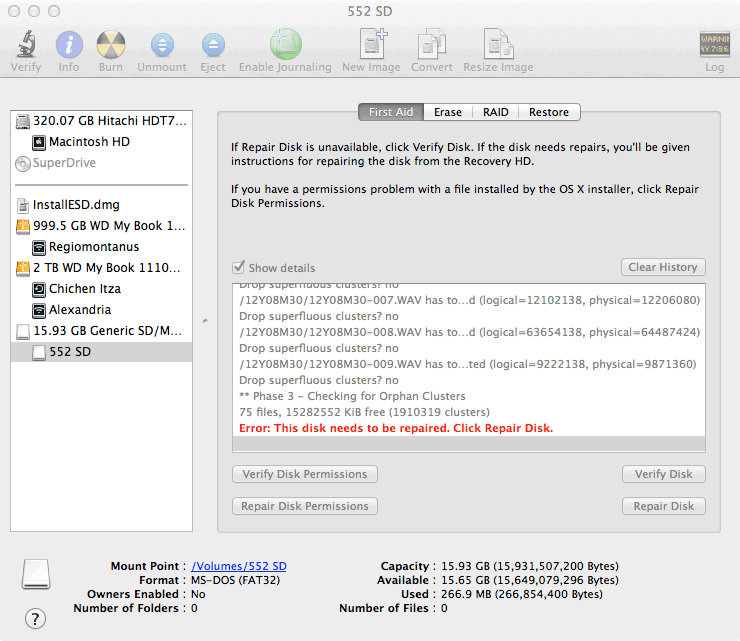Open disk Info from the toolbar
Screen dimensions: 740x641
tap(68, 45)
